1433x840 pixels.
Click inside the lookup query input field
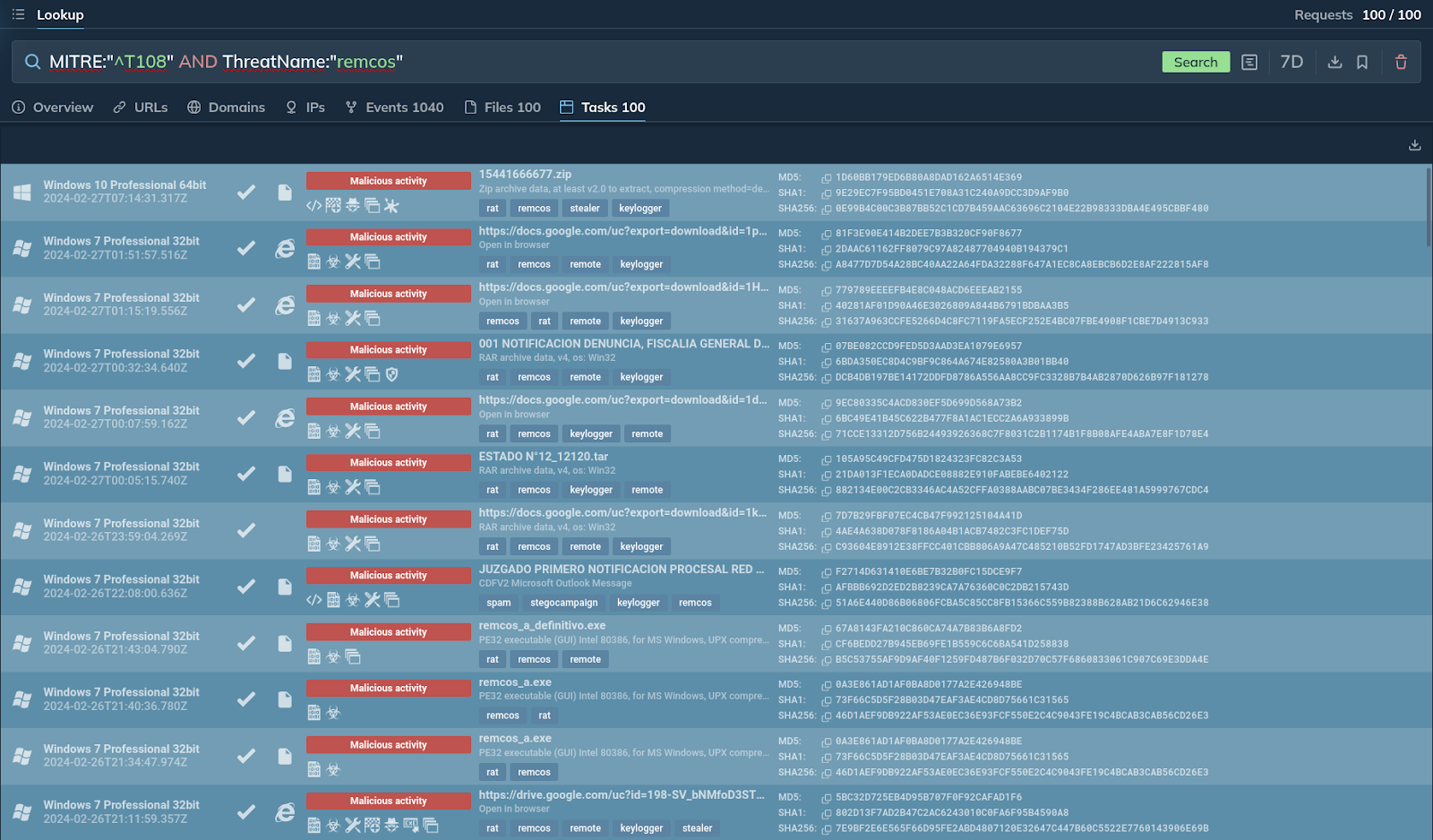coord(627,62)
